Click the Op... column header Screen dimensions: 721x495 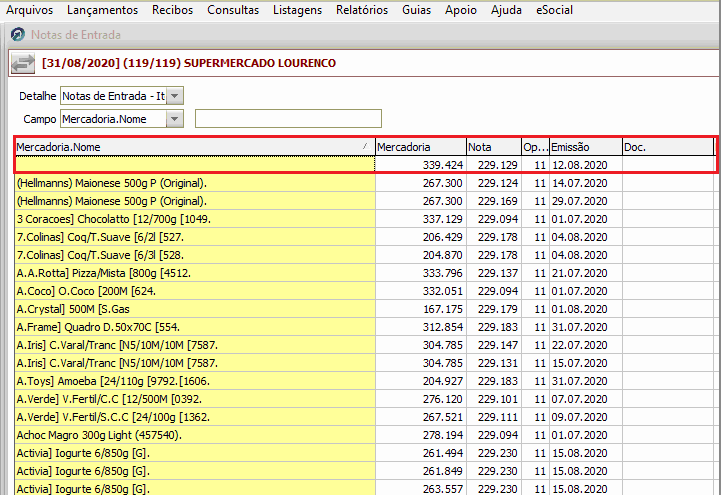pos(535,147)
